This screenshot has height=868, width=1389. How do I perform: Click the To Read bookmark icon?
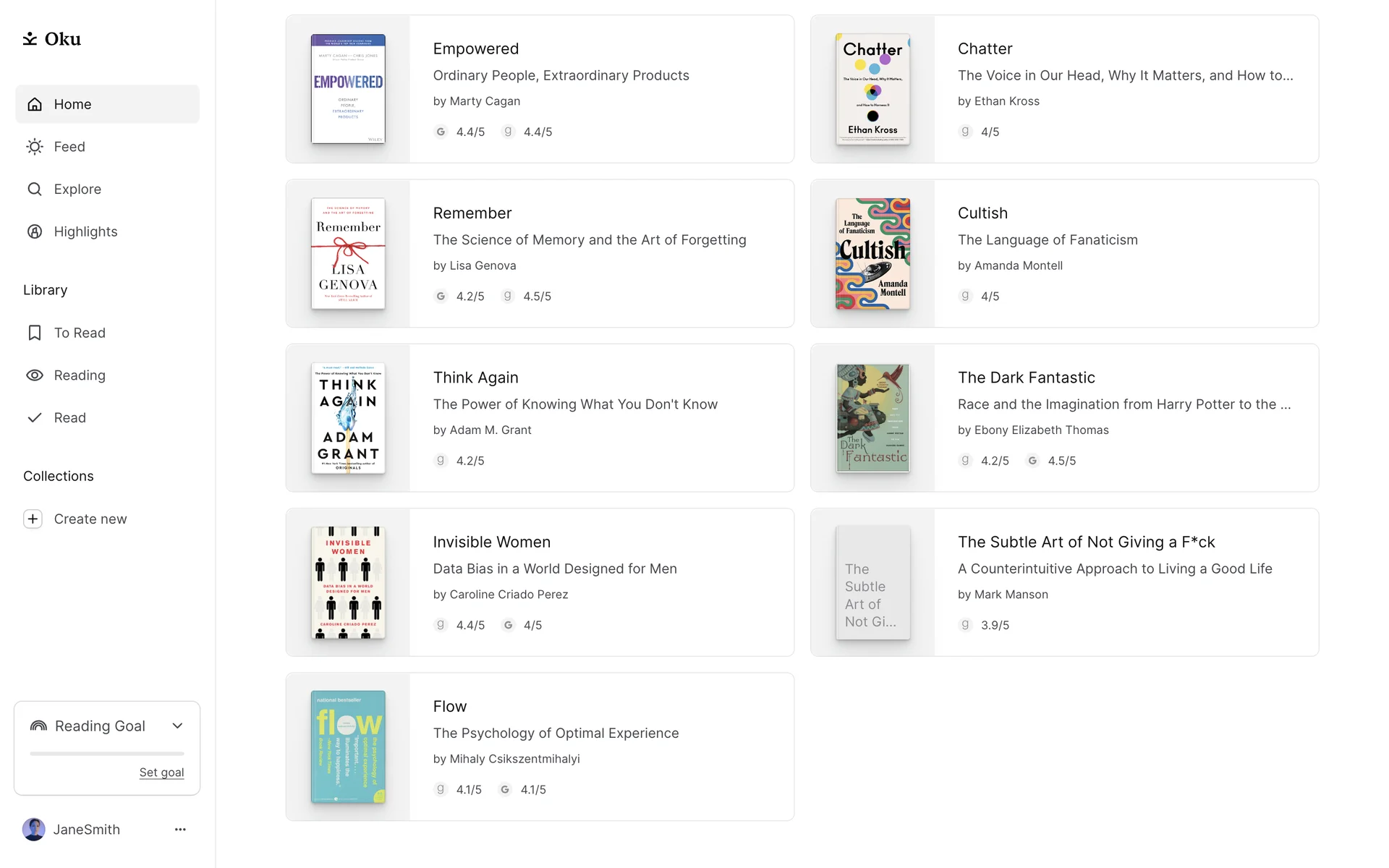click(x=35, y=333)
